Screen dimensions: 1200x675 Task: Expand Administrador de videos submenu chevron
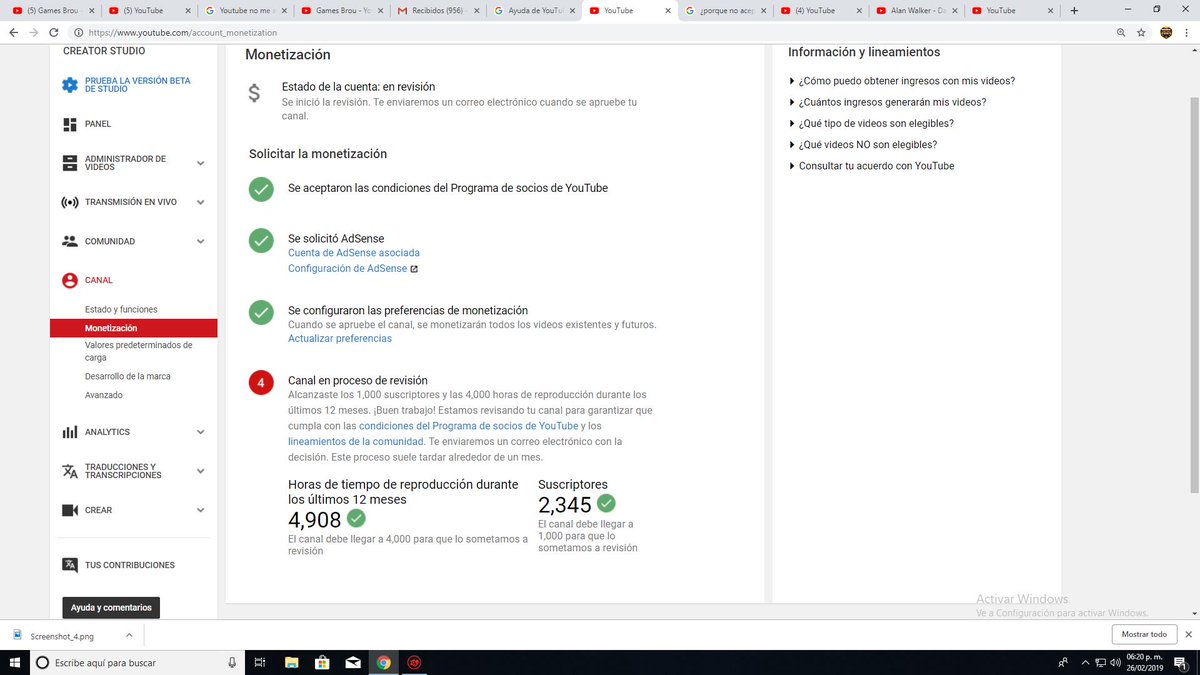pos(200,163)
